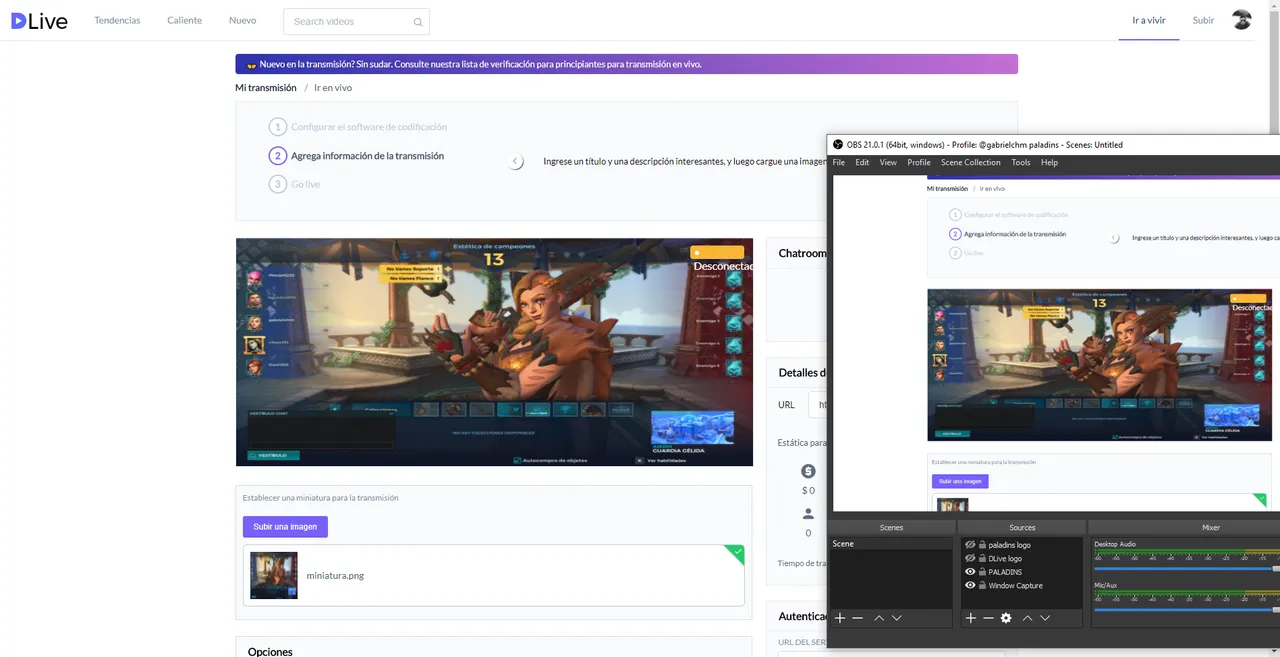The width and height of the screenshot is (1280, 657).
Task: Click the URL field in Detalles panel
Action: click(818, 405)
